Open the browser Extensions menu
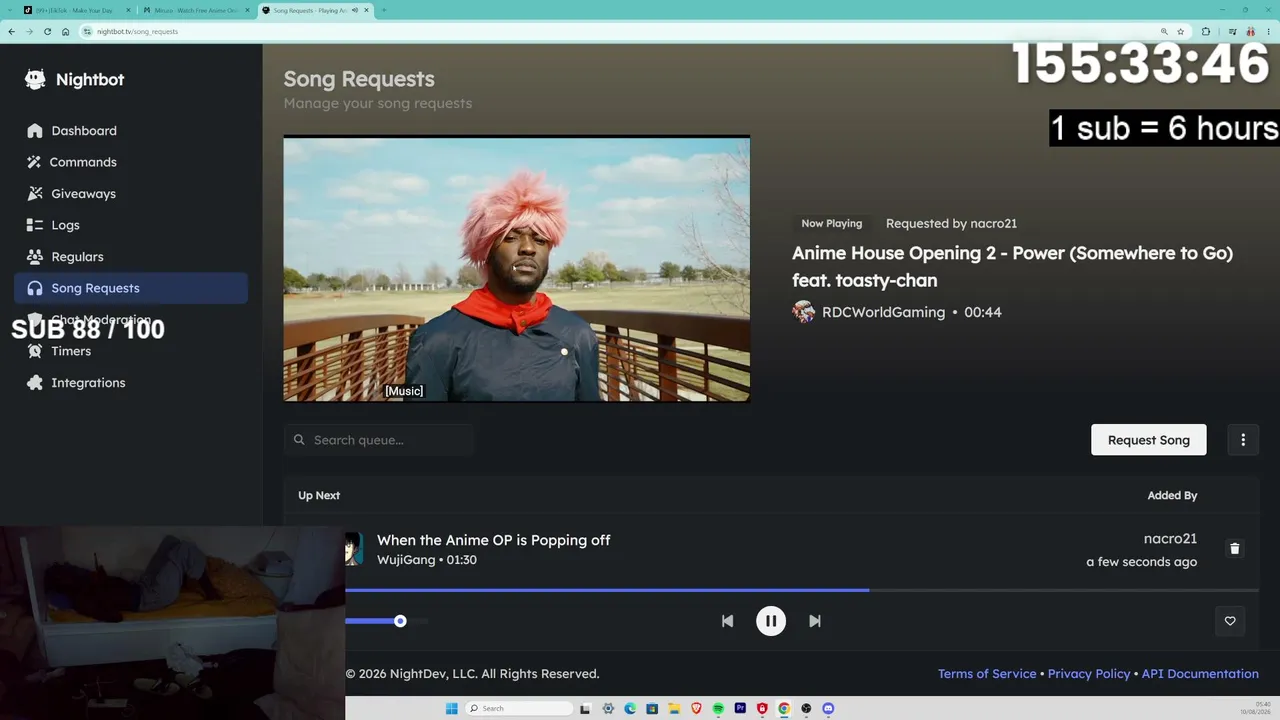Viewport: 1280px width, 720px height. (x=1206, y=31)
